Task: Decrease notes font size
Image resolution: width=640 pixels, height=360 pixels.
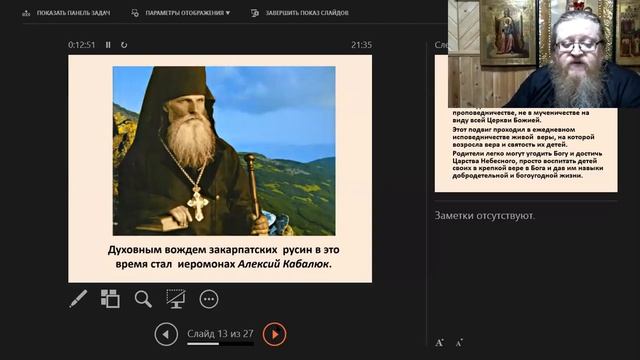Action: point(459,343)
